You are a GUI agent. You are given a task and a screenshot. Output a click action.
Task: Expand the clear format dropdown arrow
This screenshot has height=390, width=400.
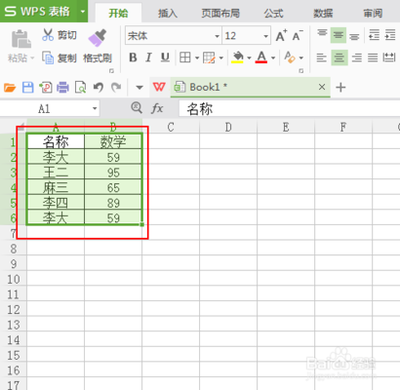tap(301, 58)
